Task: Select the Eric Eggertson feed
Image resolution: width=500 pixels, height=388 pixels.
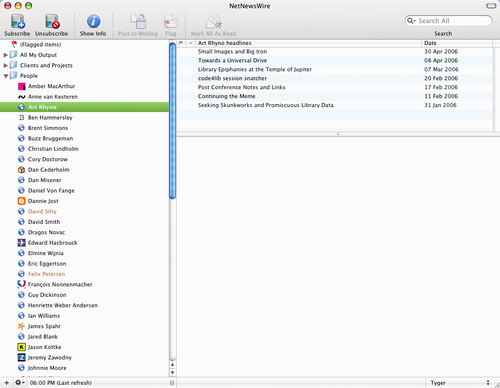Action: 47,264
